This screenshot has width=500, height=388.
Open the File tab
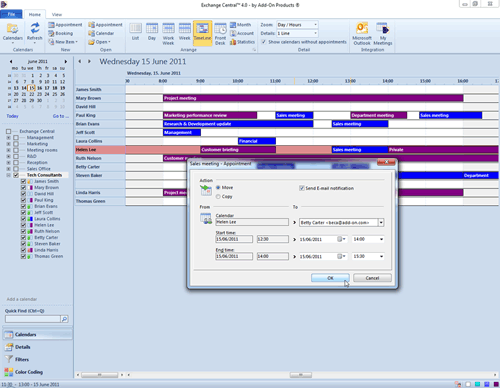coord(11,14)
